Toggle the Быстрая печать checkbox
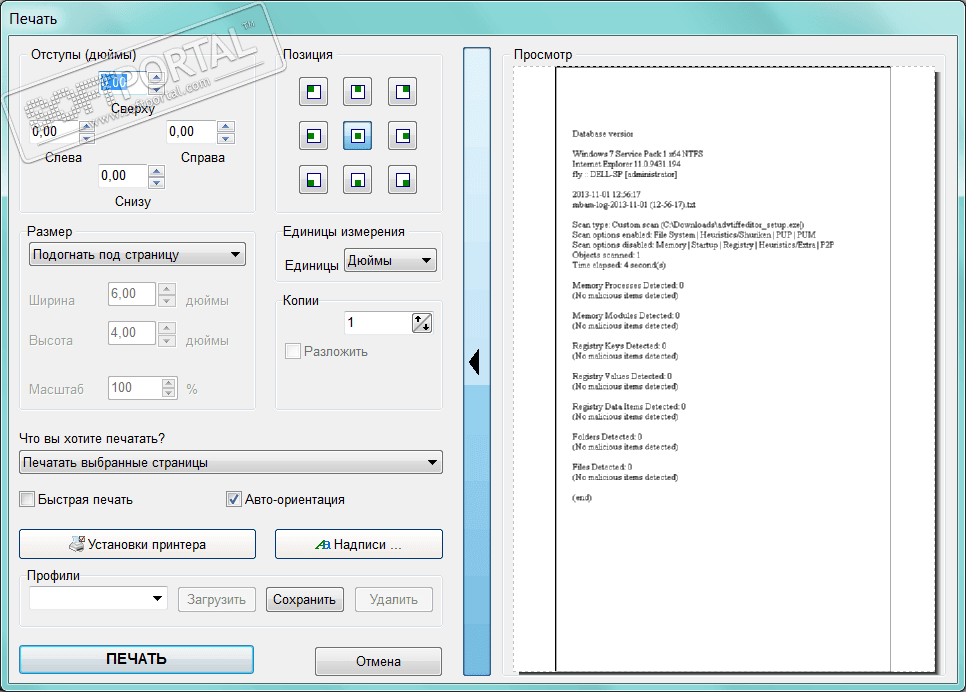The image size is (966, 692). [27, 499]
